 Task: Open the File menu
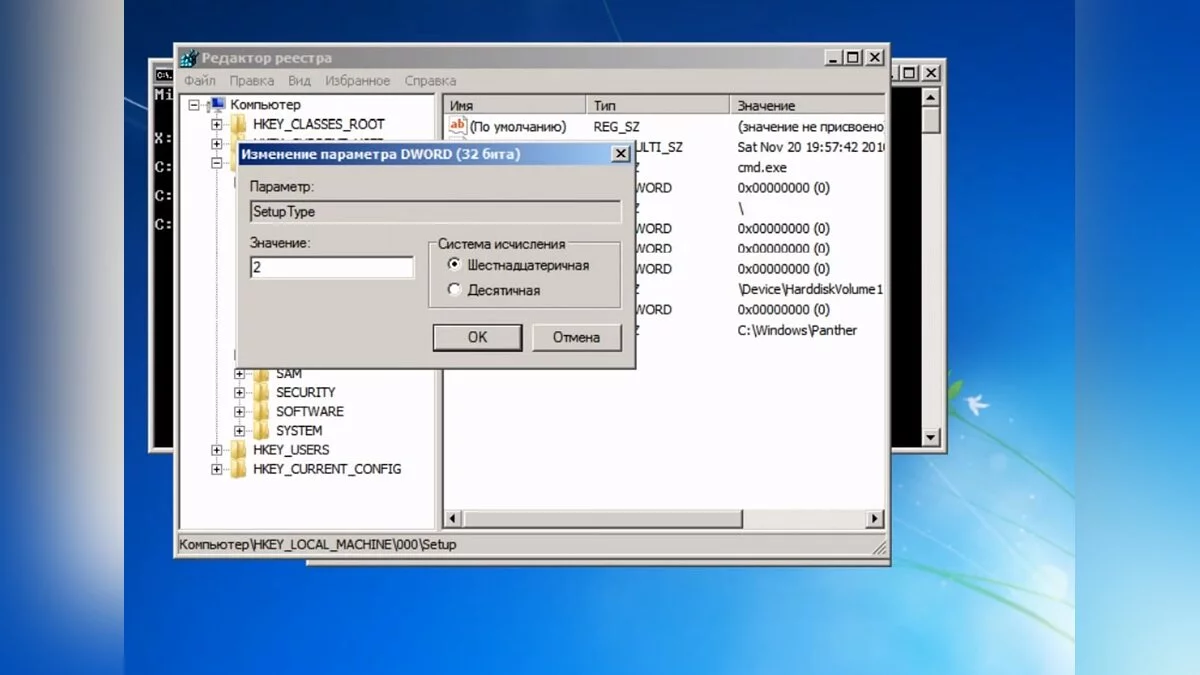pos(199,81)
